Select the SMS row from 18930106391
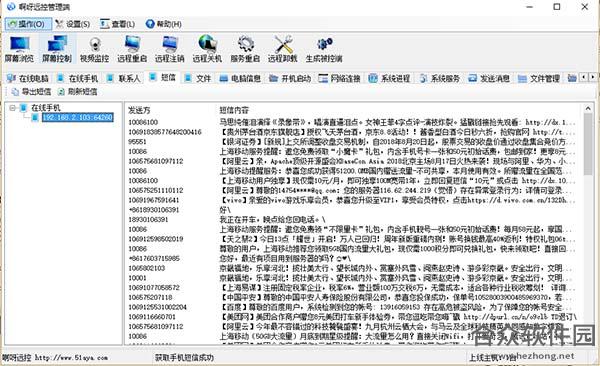600x366 pixels. [x=352, y=219]
